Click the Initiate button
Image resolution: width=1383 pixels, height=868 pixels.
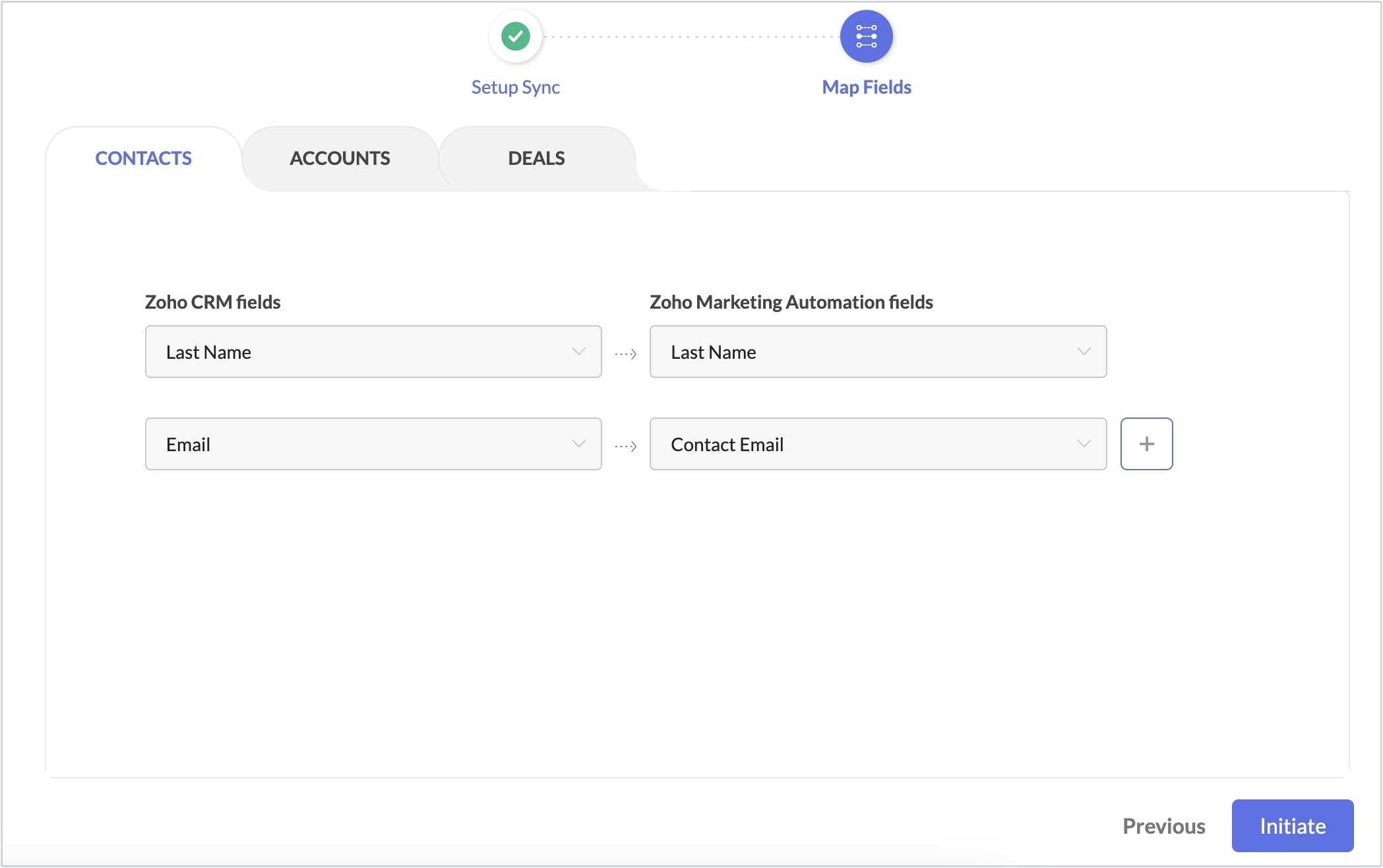point(1292,826)
